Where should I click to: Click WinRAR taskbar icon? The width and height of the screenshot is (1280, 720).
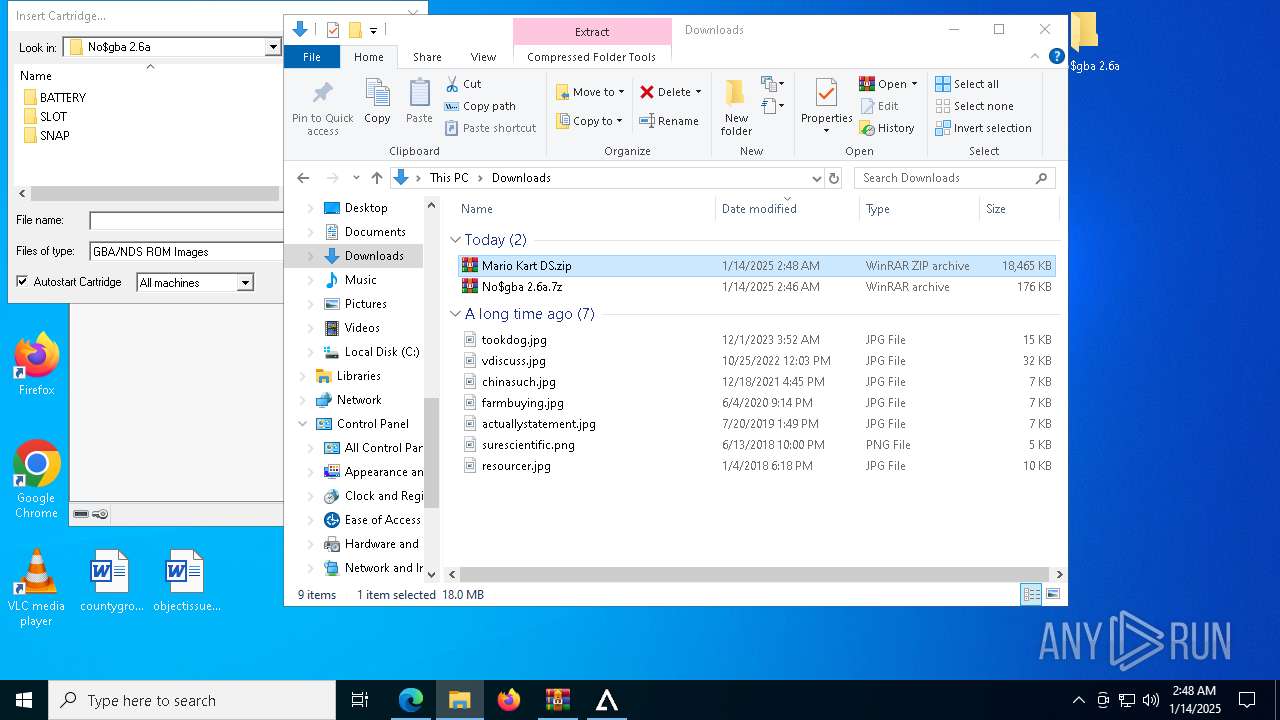tap(558, 700)
